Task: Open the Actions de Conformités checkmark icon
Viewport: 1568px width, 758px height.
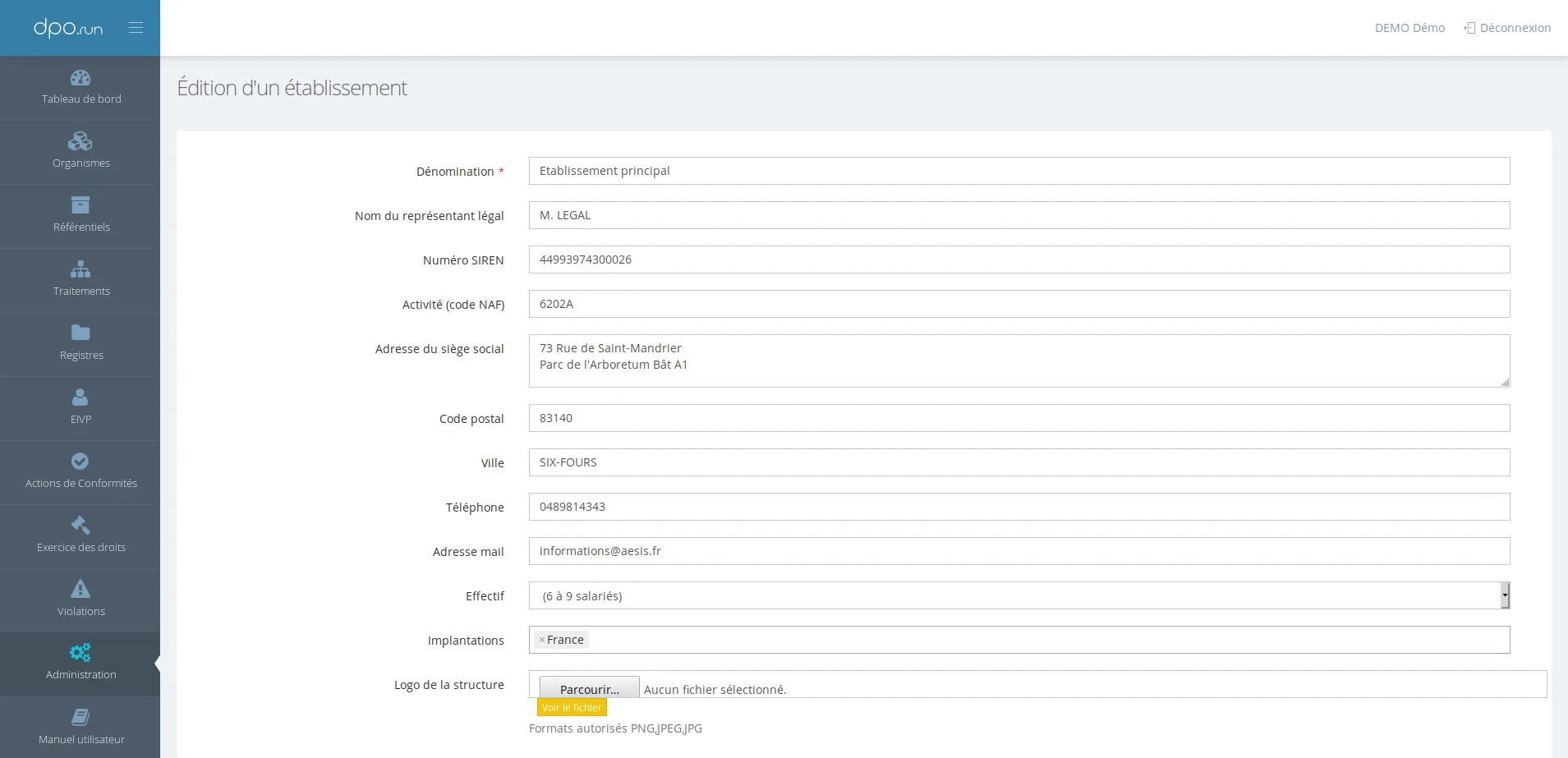Action: pos(80,461)
